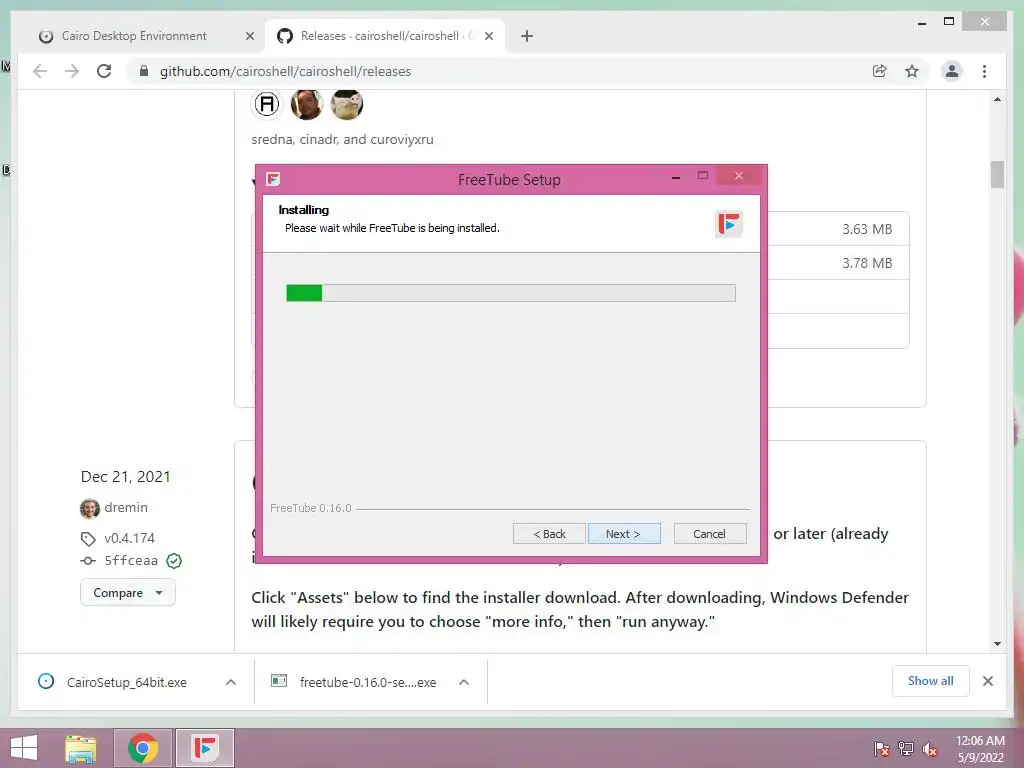Click the CairoSetup_64bit.exe download item
The width and height of the screenshot is (1024, 768).
click(127, 682)
